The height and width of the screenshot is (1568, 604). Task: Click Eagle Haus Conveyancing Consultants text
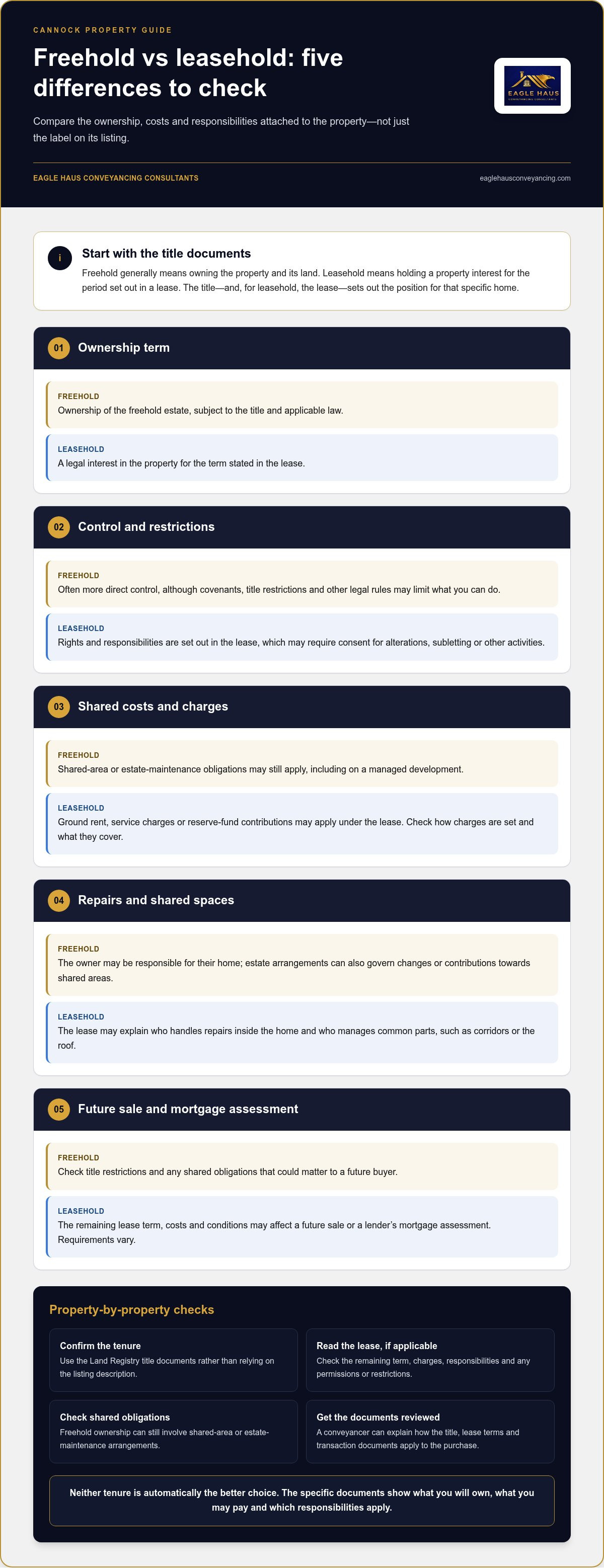tap(116, 178)
